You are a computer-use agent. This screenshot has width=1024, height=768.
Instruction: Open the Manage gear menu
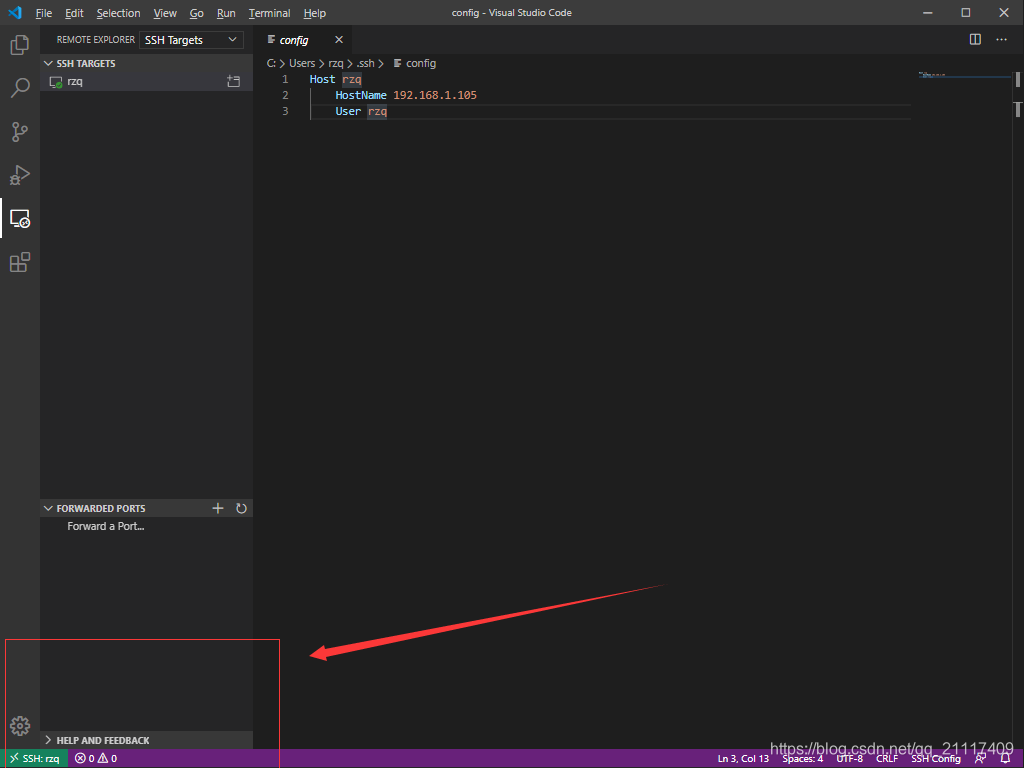coord(20,726)
